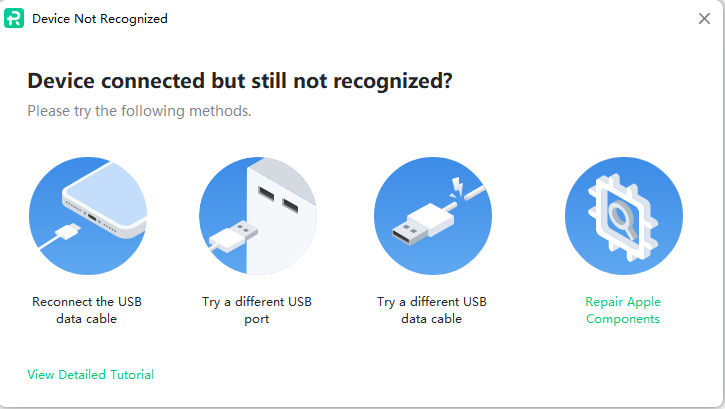Click the green app logo in title bar
This screenshot has width=725, height=409.
coord(15,18)
